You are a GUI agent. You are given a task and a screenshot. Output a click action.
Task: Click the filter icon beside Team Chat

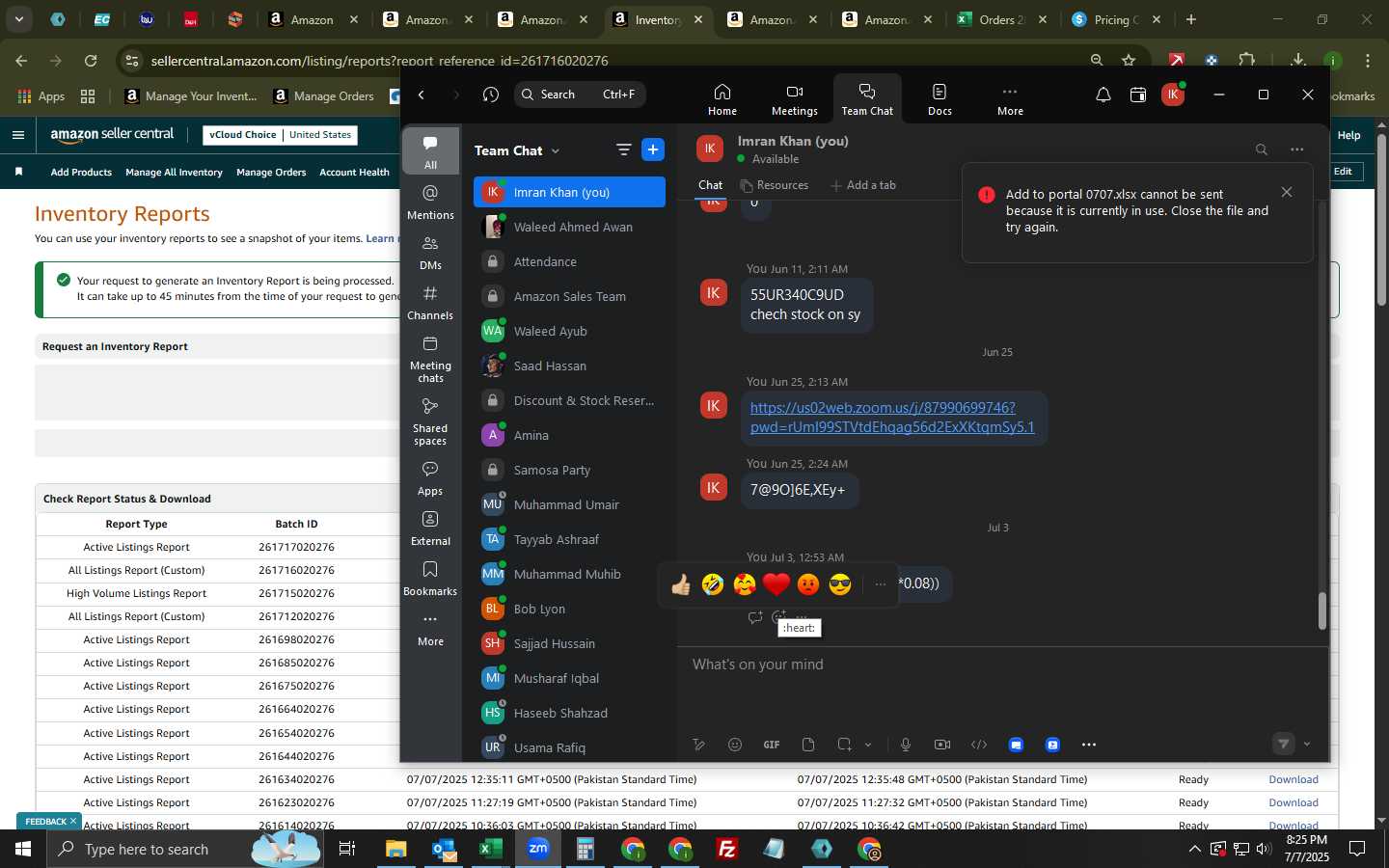(623, 149)
